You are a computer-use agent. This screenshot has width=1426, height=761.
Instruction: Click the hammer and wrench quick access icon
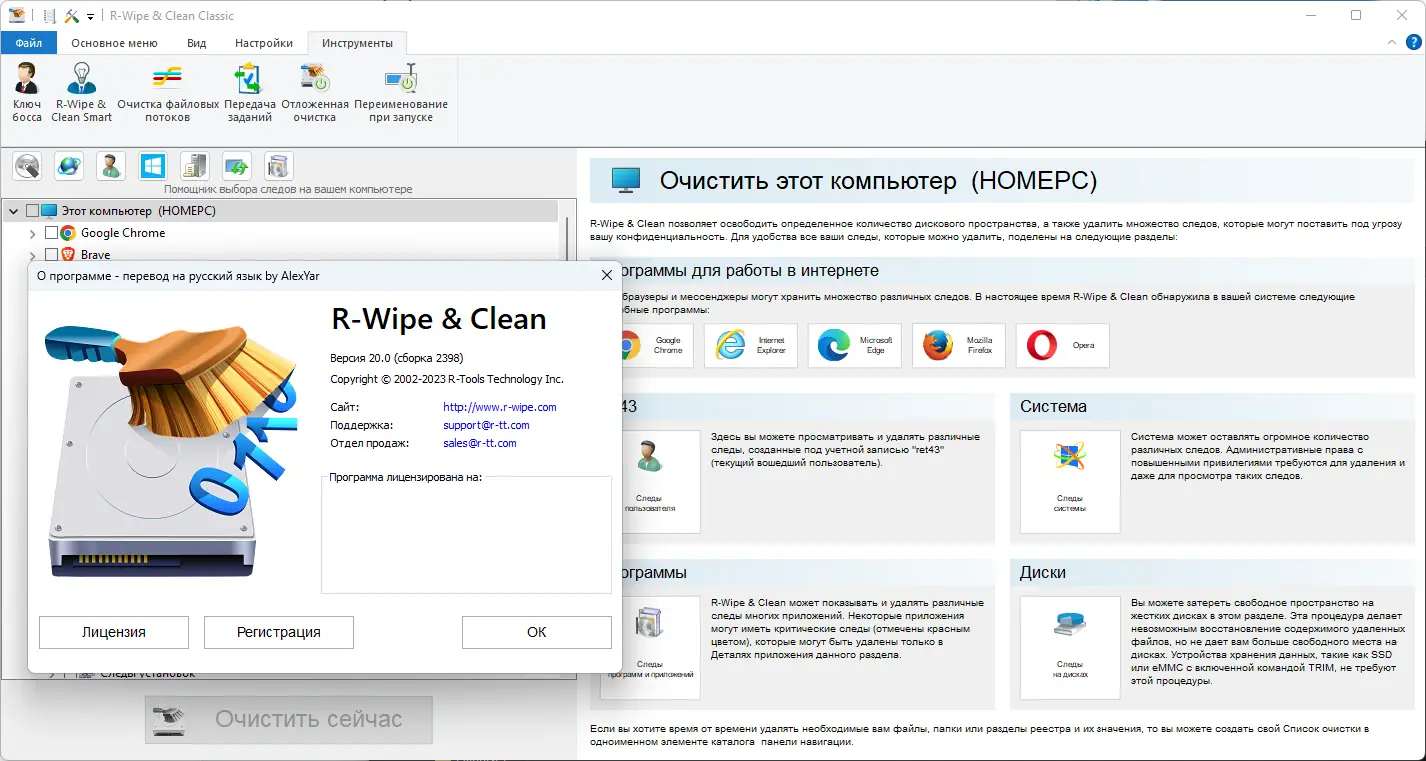tap(72, 16)
